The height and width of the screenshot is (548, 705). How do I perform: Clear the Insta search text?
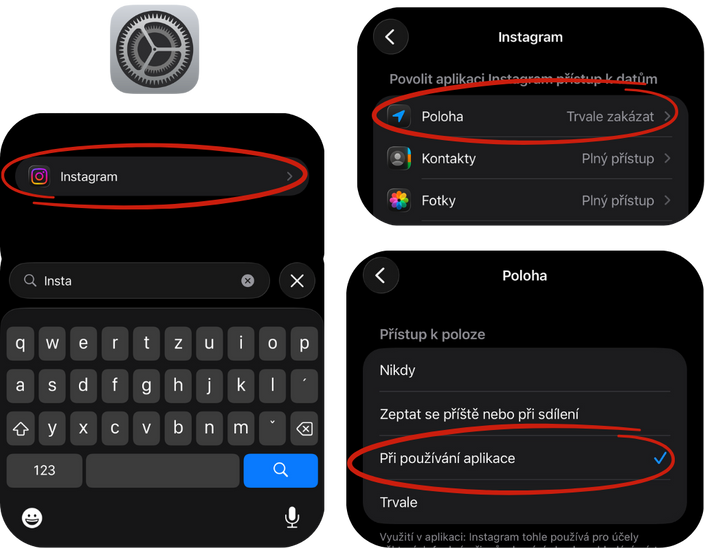(247, 281)
